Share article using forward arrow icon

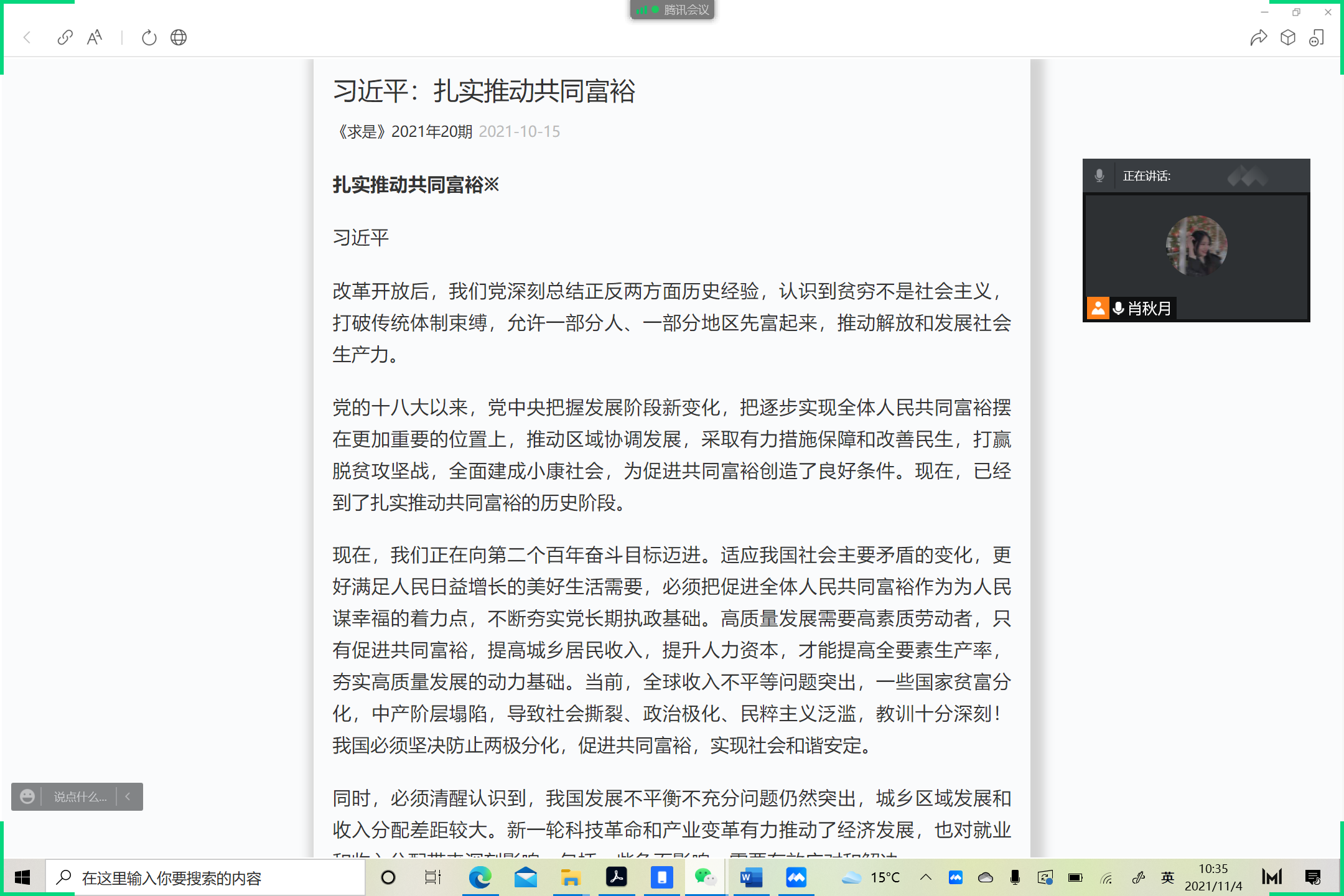(1258, 37)
